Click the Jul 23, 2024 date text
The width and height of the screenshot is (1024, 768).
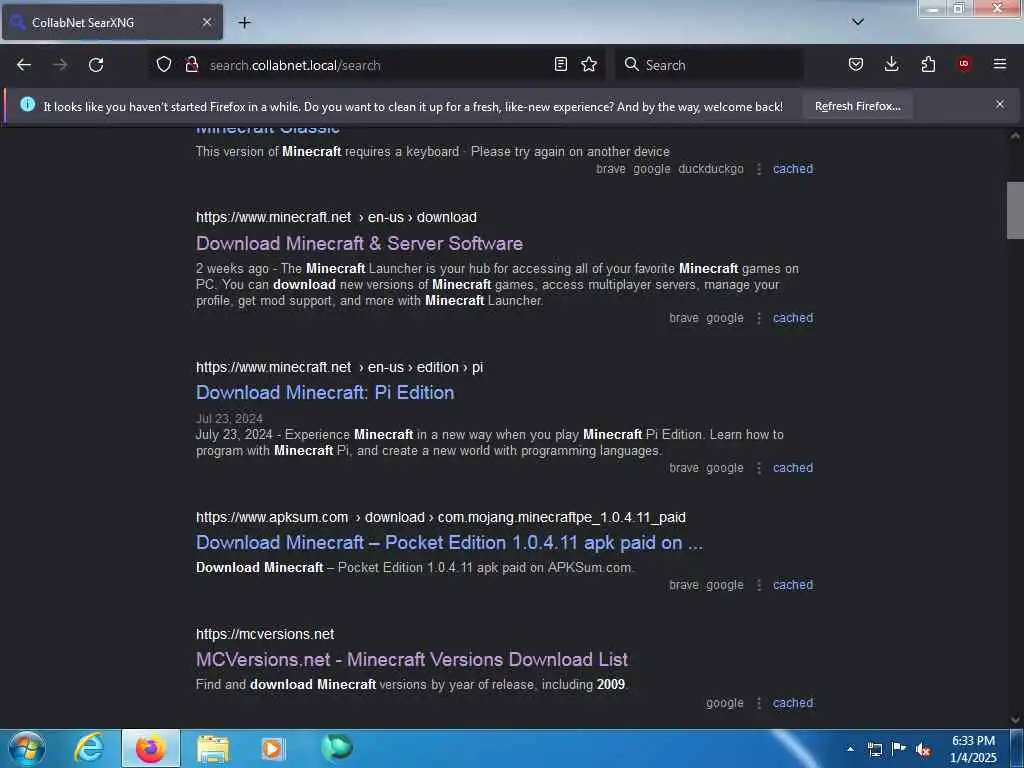[x=229, y=419]
